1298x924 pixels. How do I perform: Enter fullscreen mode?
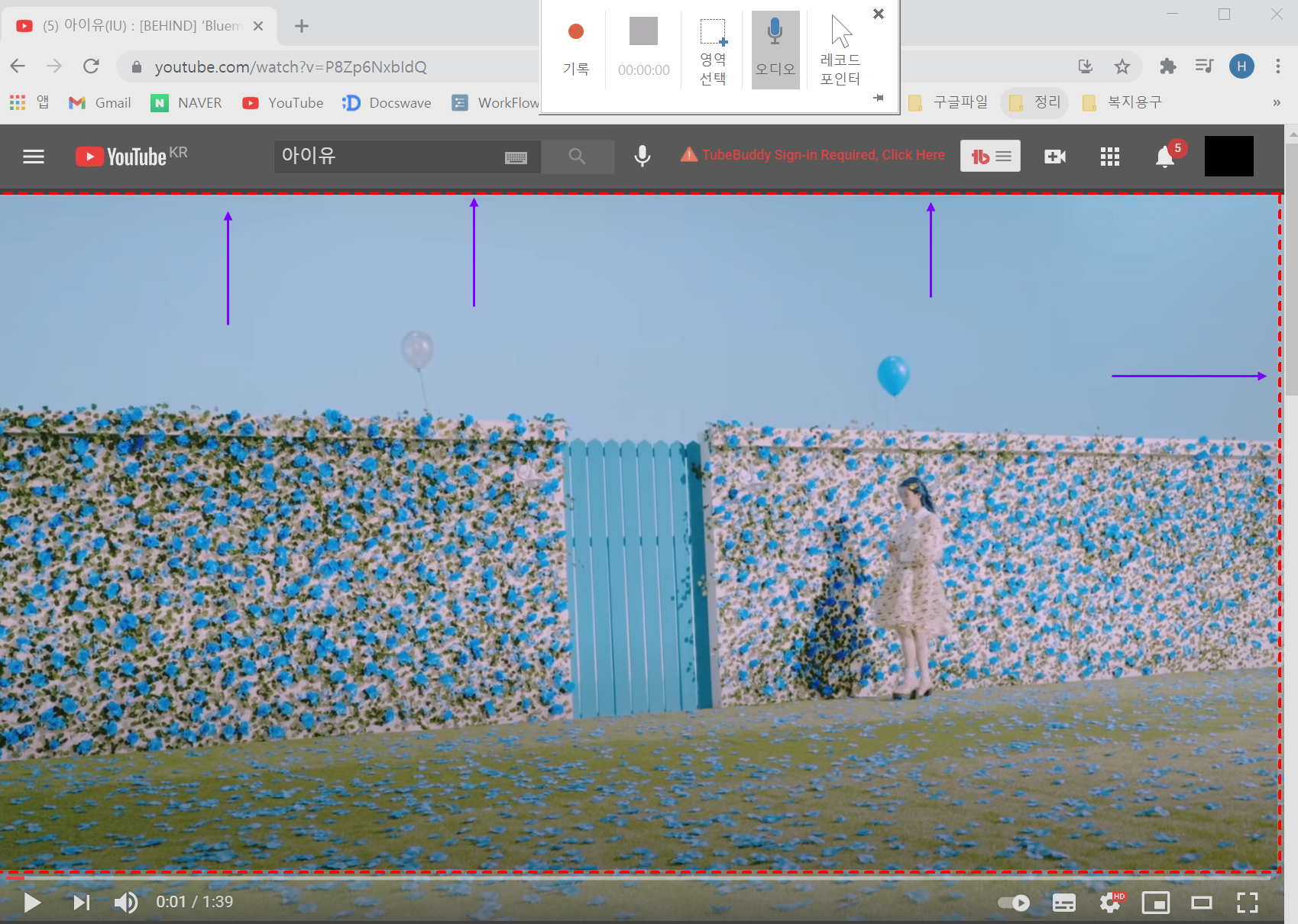1248,903
